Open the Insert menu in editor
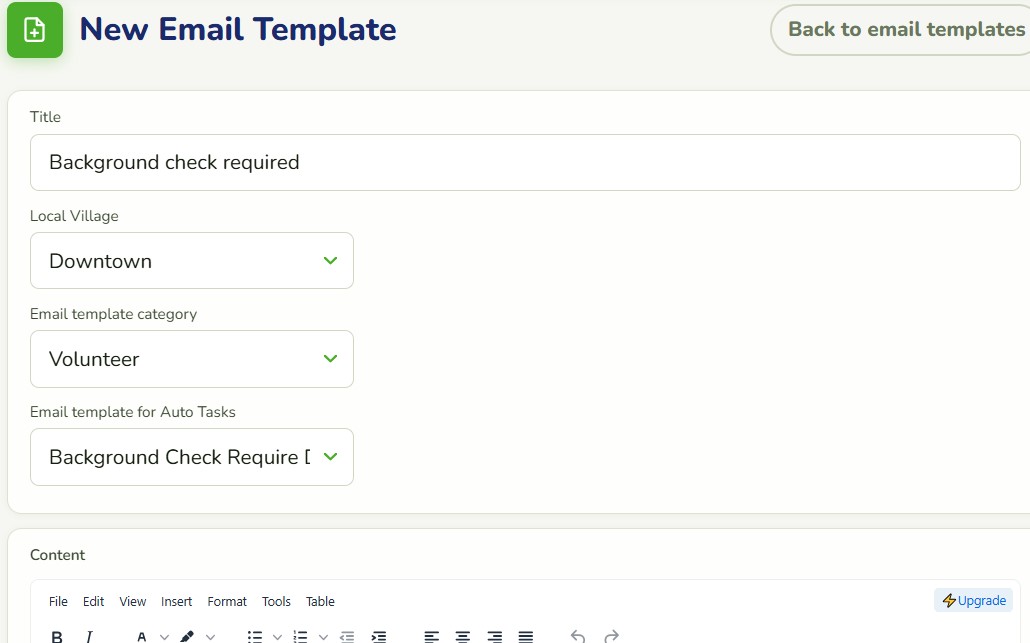Image resolution: width=1030 pixels, height=643 pixels. [177, 602]
